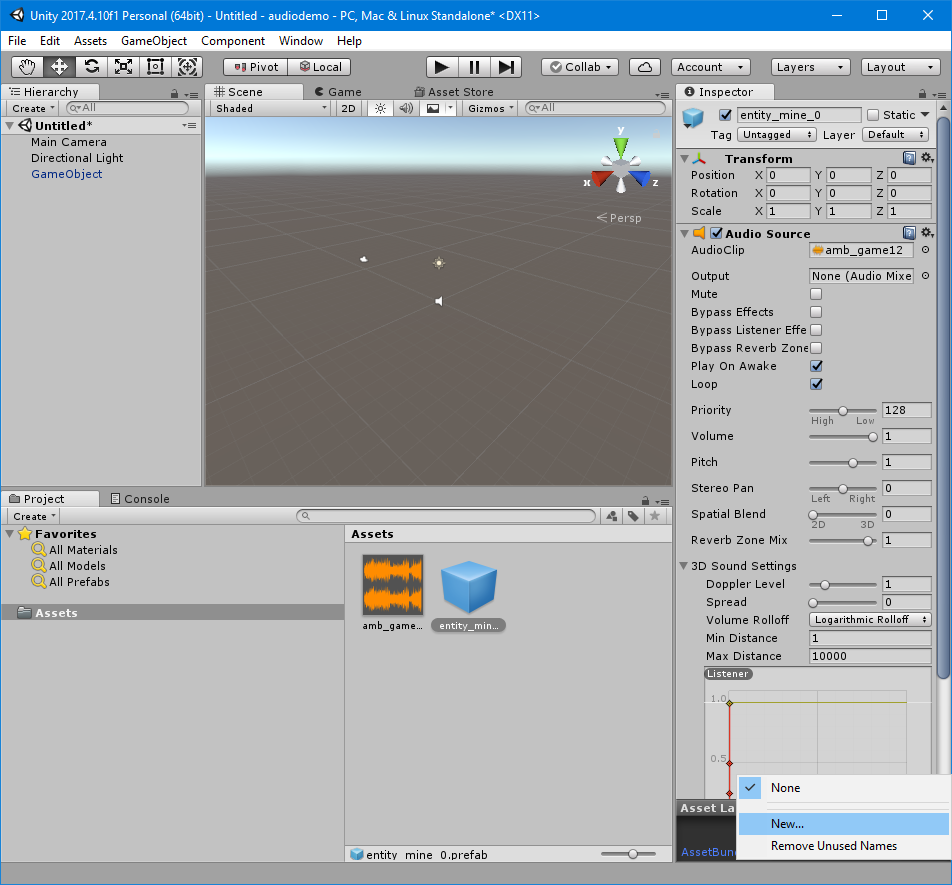This screenshot has height=885, width=952.
Task: Toggle scene effects image icon
Action: tap(433, 108)
